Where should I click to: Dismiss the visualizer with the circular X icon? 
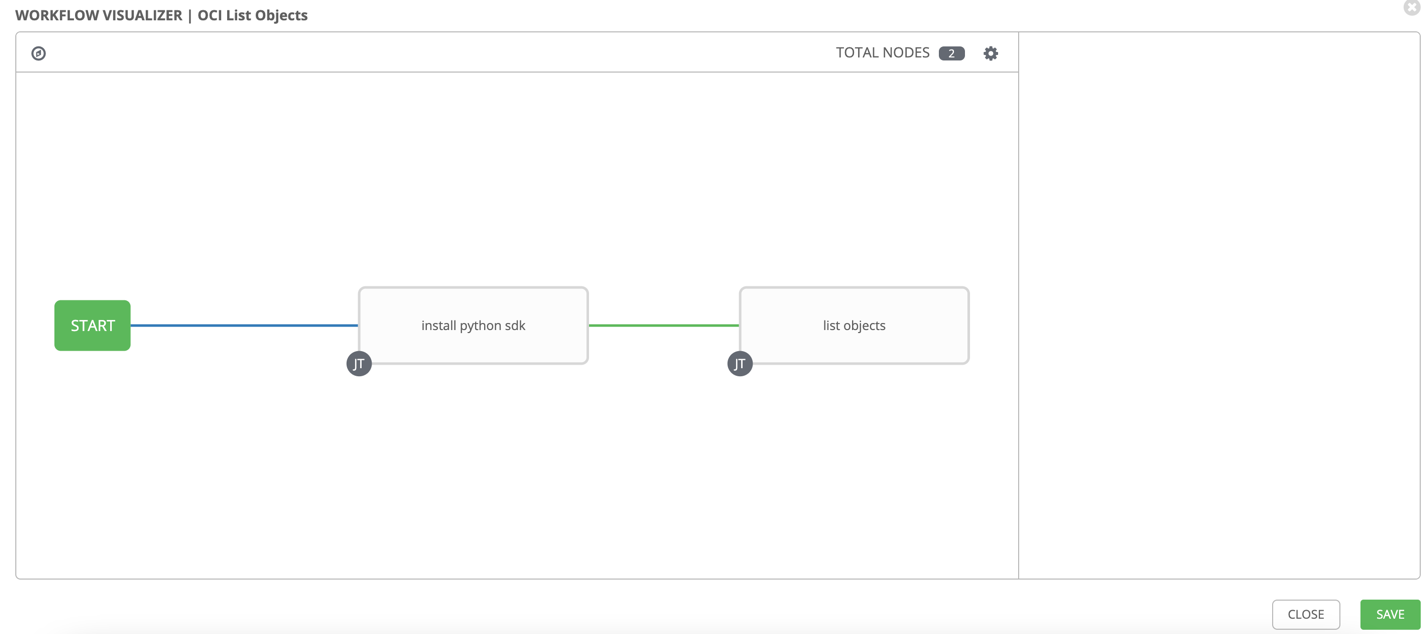tap(1412, 8)
